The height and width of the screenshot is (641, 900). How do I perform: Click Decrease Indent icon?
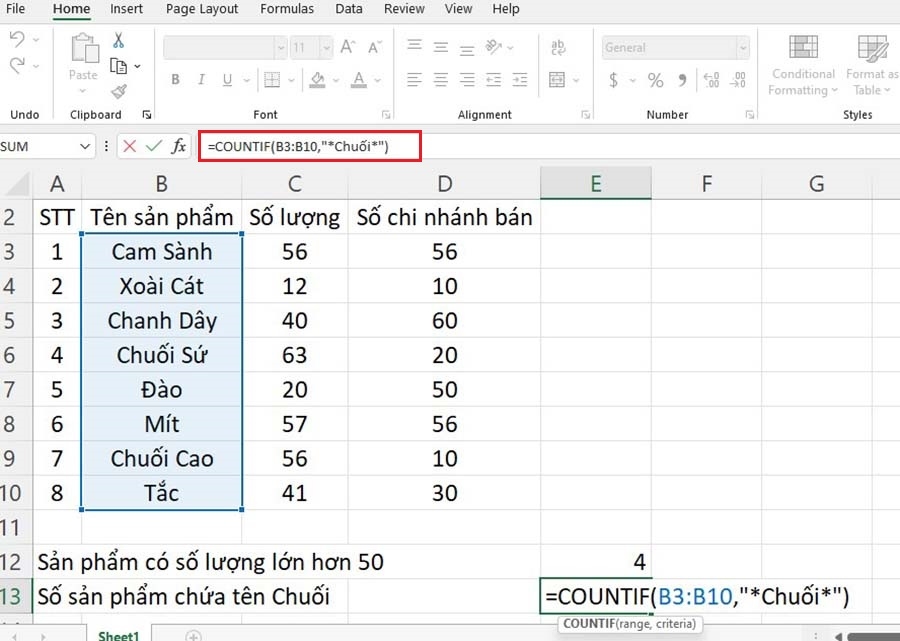point(494,80)
